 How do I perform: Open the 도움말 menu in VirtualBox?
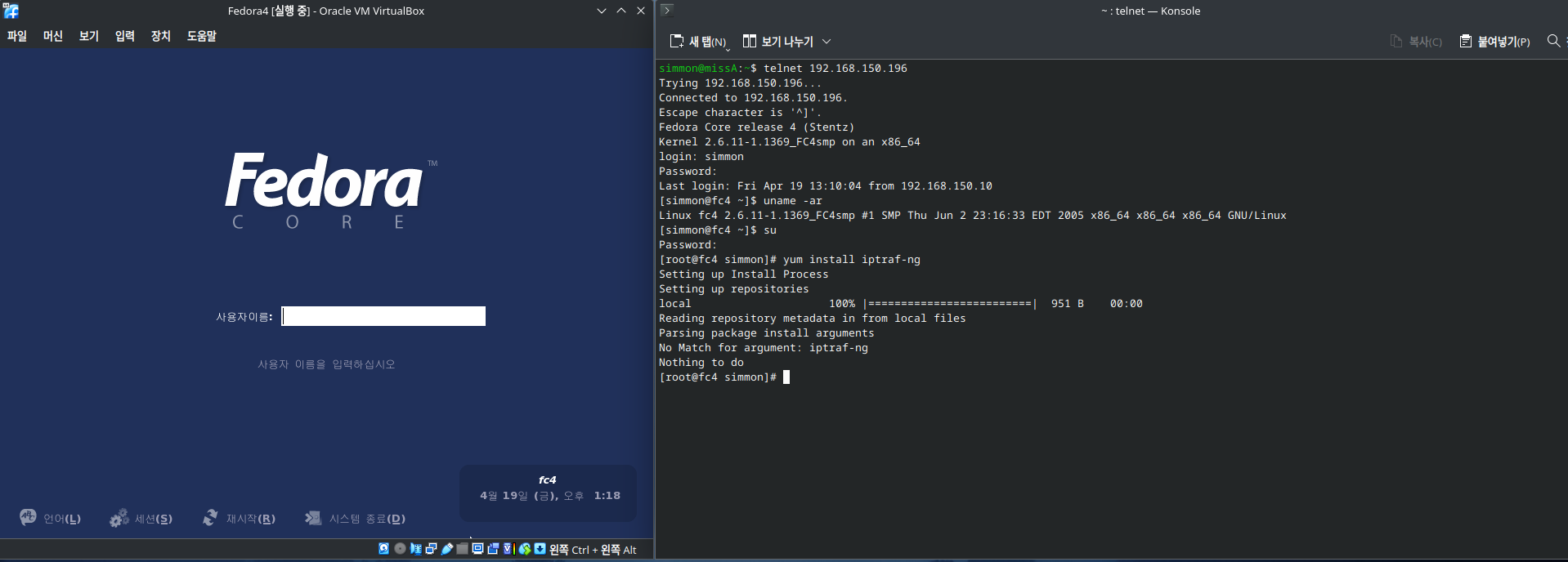coord(202,36)
